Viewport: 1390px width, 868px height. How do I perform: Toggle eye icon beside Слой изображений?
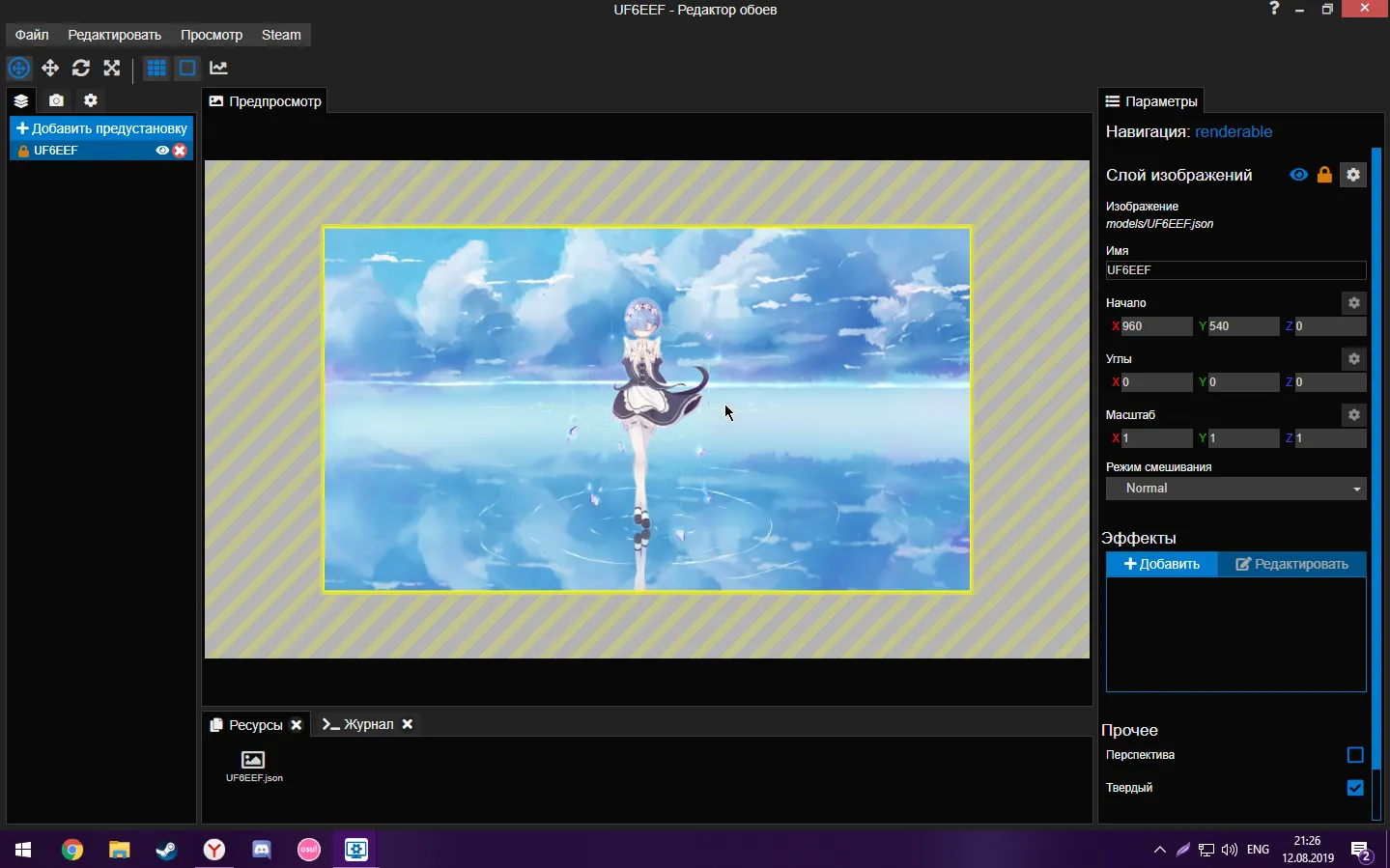point(1299,175)
